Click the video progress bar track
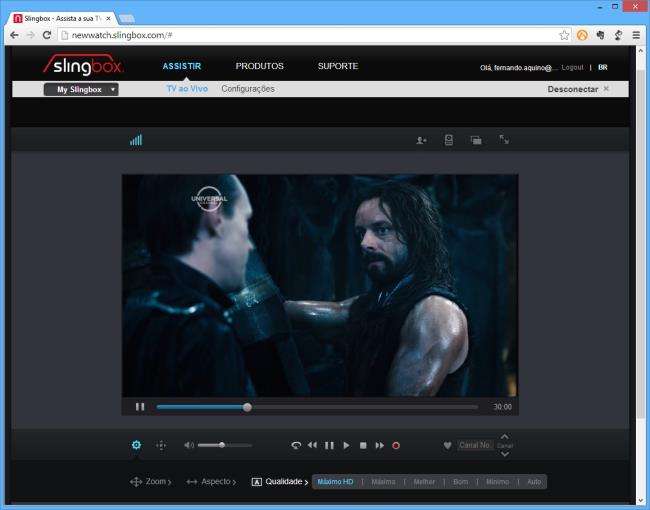 tap(317, 407)
